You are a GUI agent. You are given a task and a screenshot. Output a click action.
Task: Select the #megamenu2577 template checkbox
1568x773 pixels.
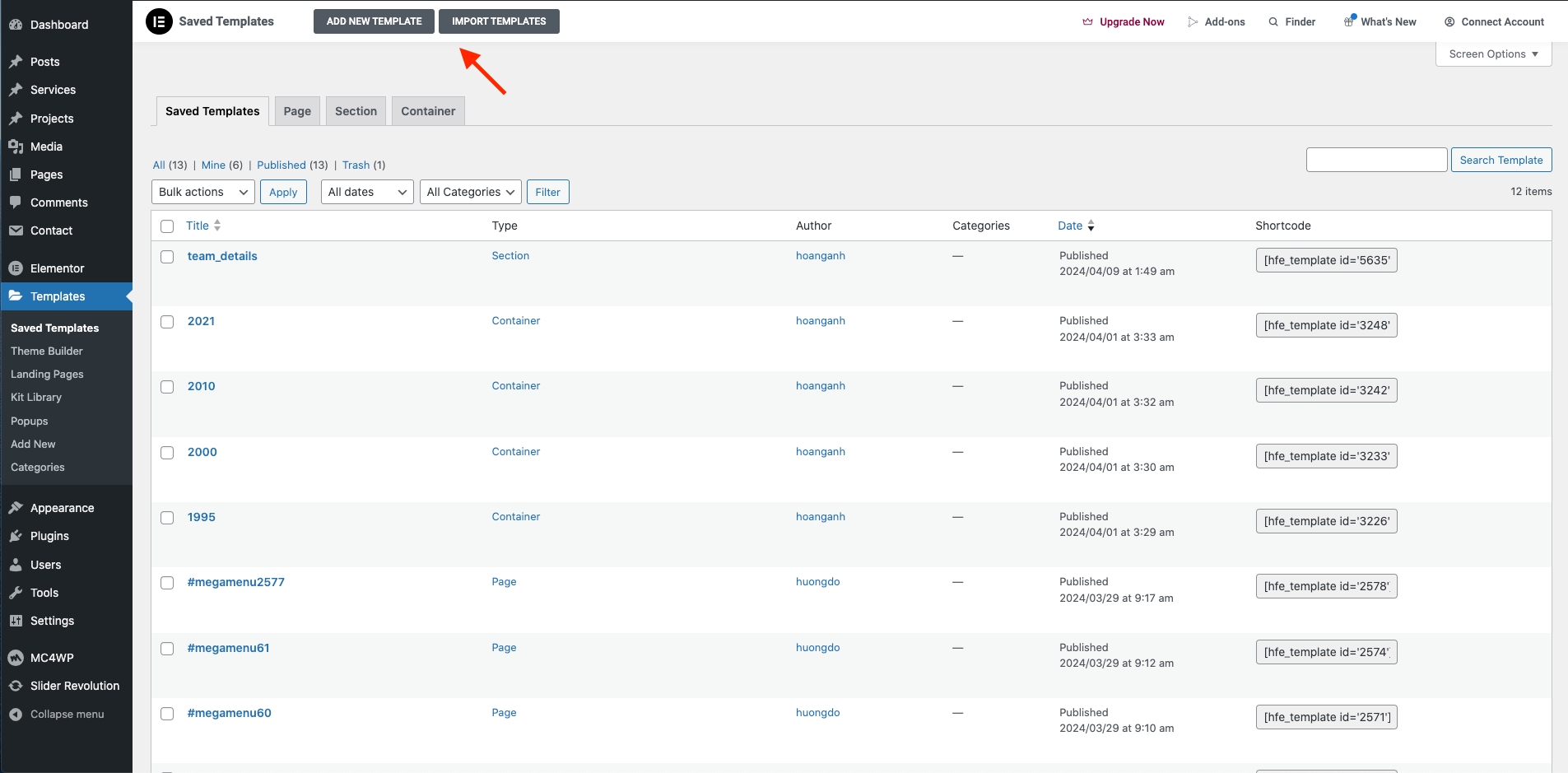click(167, 583)
